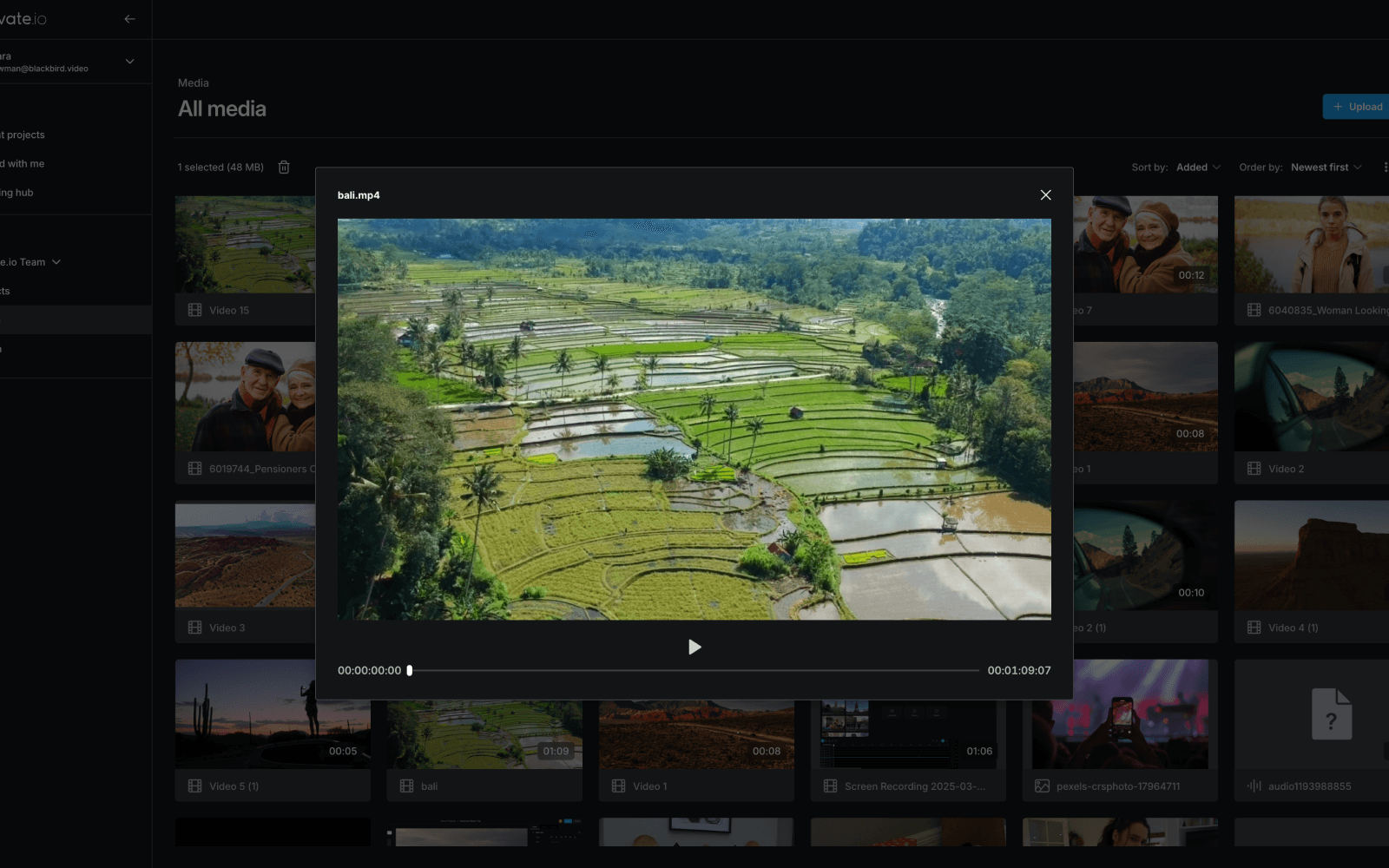Click the 'Video 4 (1)' file name

(x=1294, y=628)
